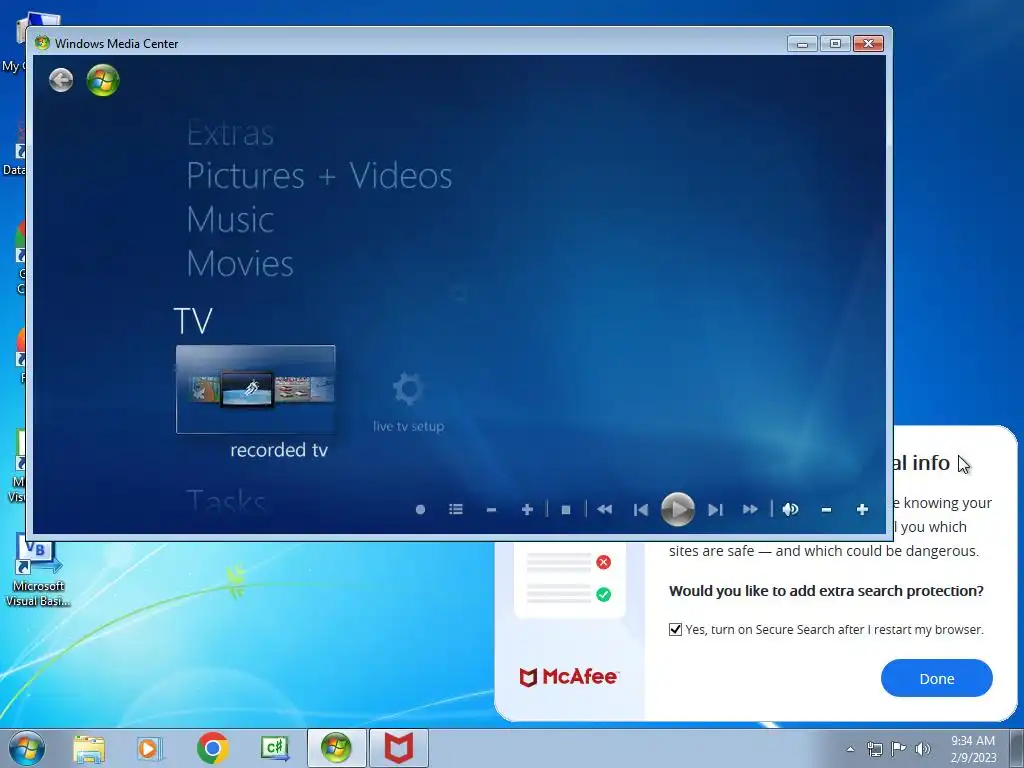Close the Windows Media Center window
Image resolution: width=1024 pixels, height=768 pixels.
coord(869,44)
